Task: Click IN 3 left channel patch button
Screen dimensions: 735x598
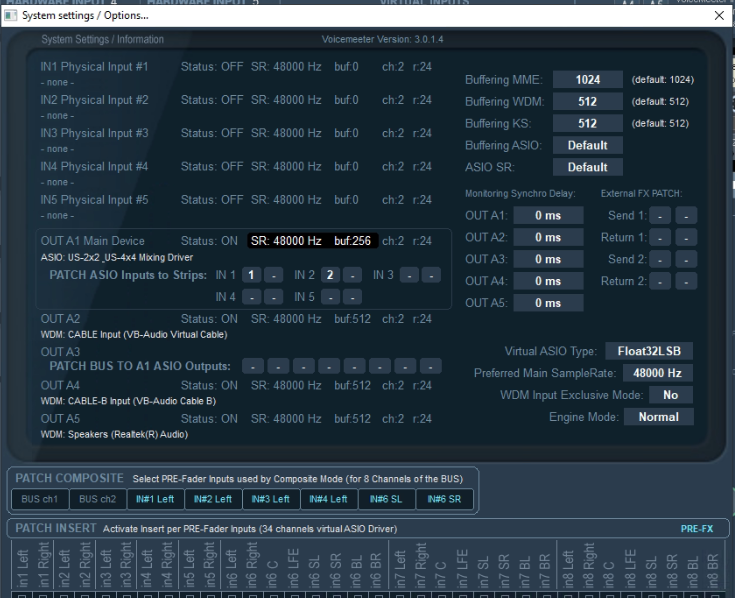Action: (409, 275)
